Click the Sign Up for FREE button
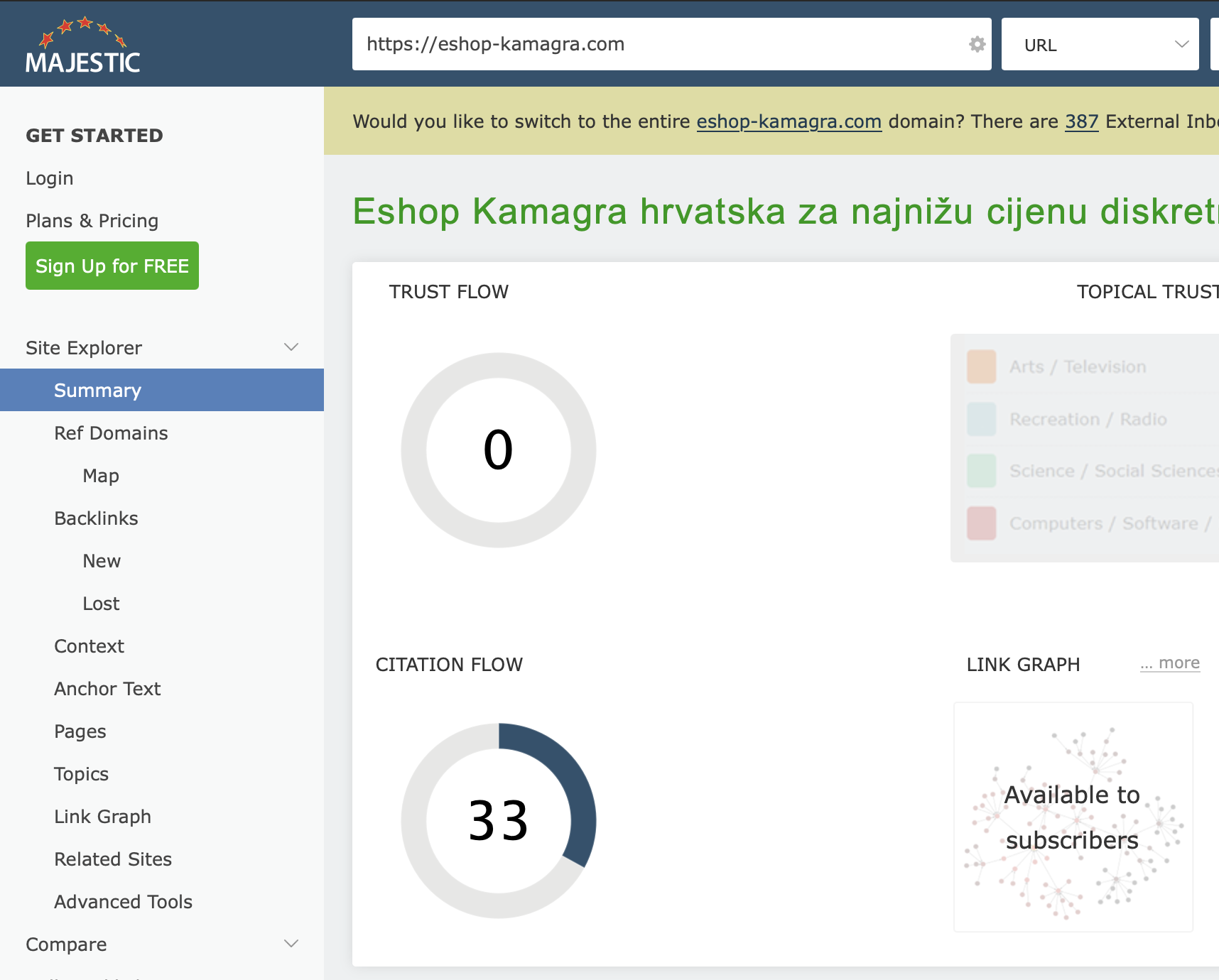Viewport: 1219px width, 980px height. click(x=112, y=266)
